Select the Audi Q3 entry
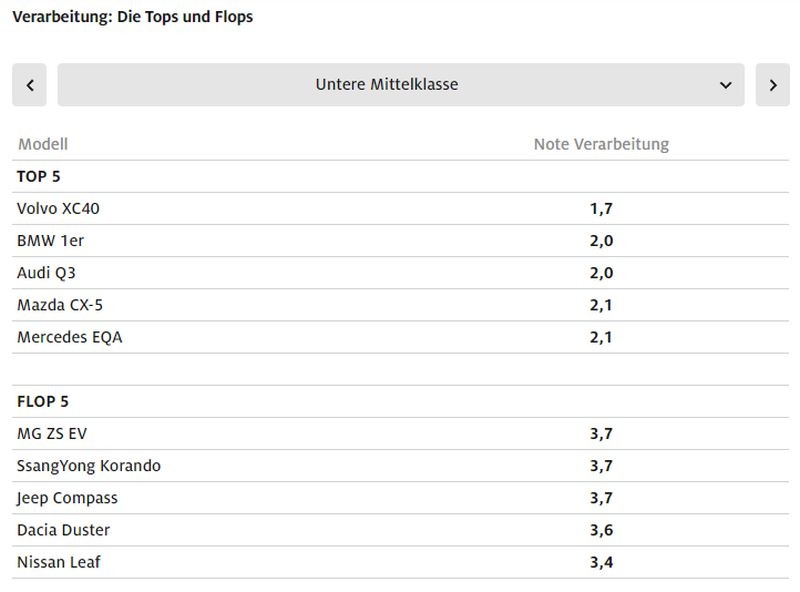The width and height of the screenshot is (800, 592). point(46,273)
